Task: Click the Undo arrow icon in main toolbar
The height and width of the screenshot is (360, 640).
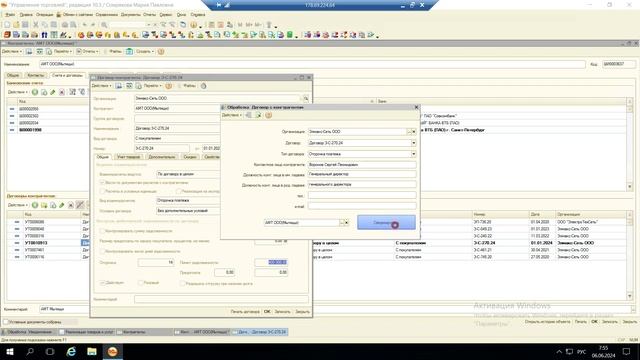Action: [84, 25]
